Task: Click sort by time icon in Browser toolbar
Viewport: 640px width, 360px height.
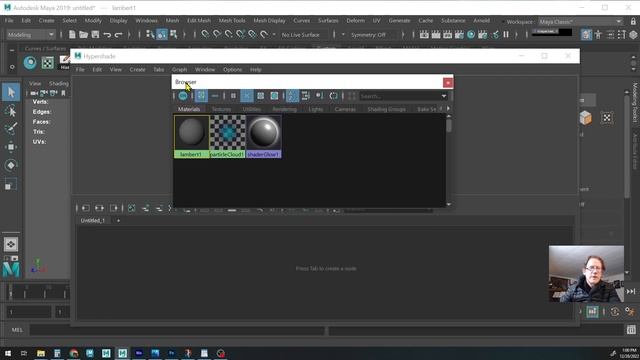Action: 319,96
